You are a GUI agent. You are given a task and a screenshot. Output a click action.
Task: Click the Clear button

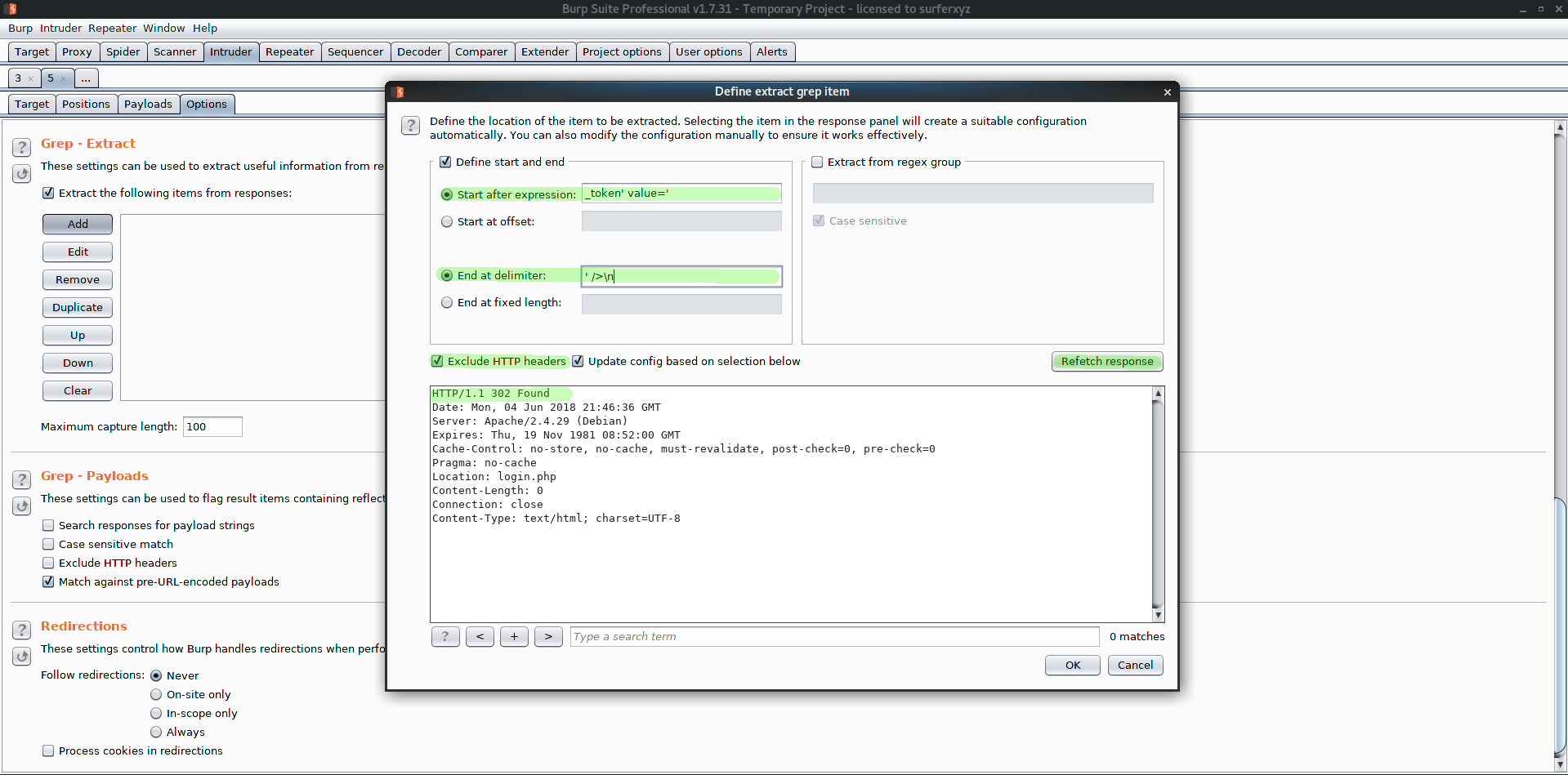(78, 390)
